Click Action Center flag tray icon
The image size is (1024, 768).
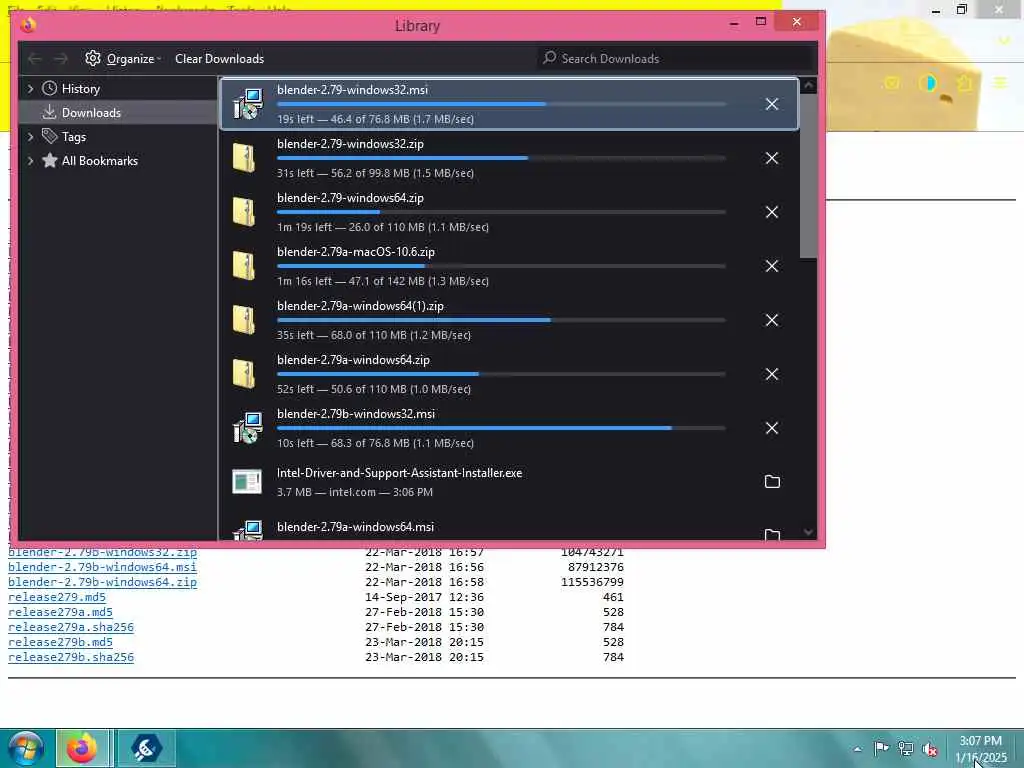pyautogui.click(x=881, y=748)
